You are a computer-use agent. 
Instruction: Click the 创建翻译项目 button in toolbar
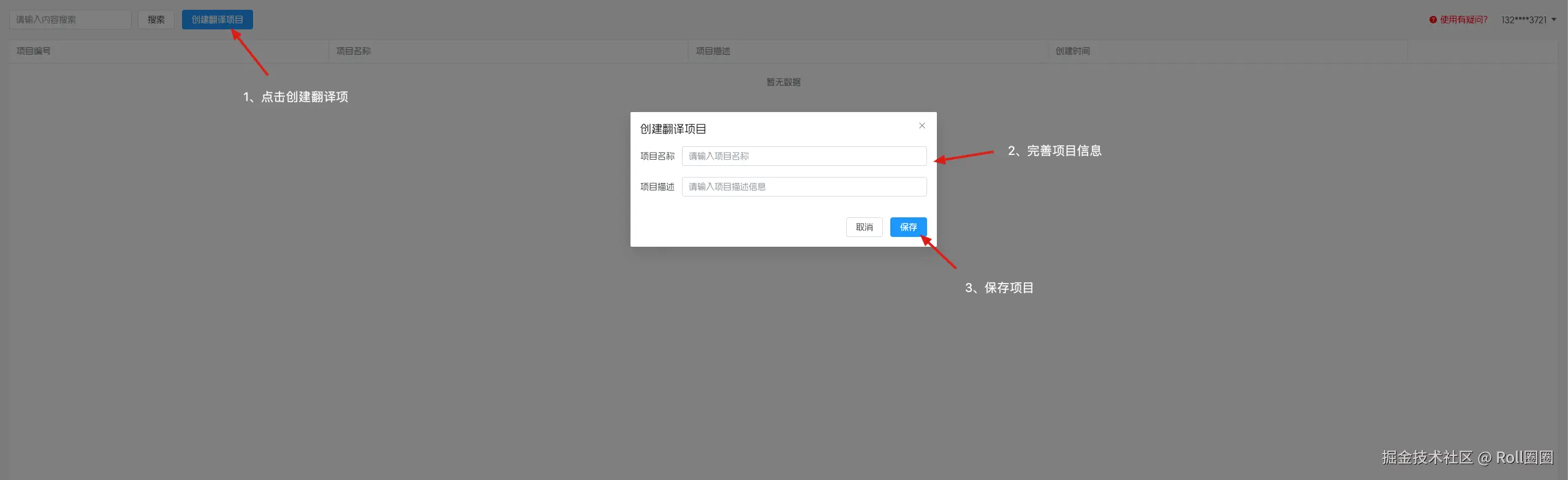coord(217,20)
